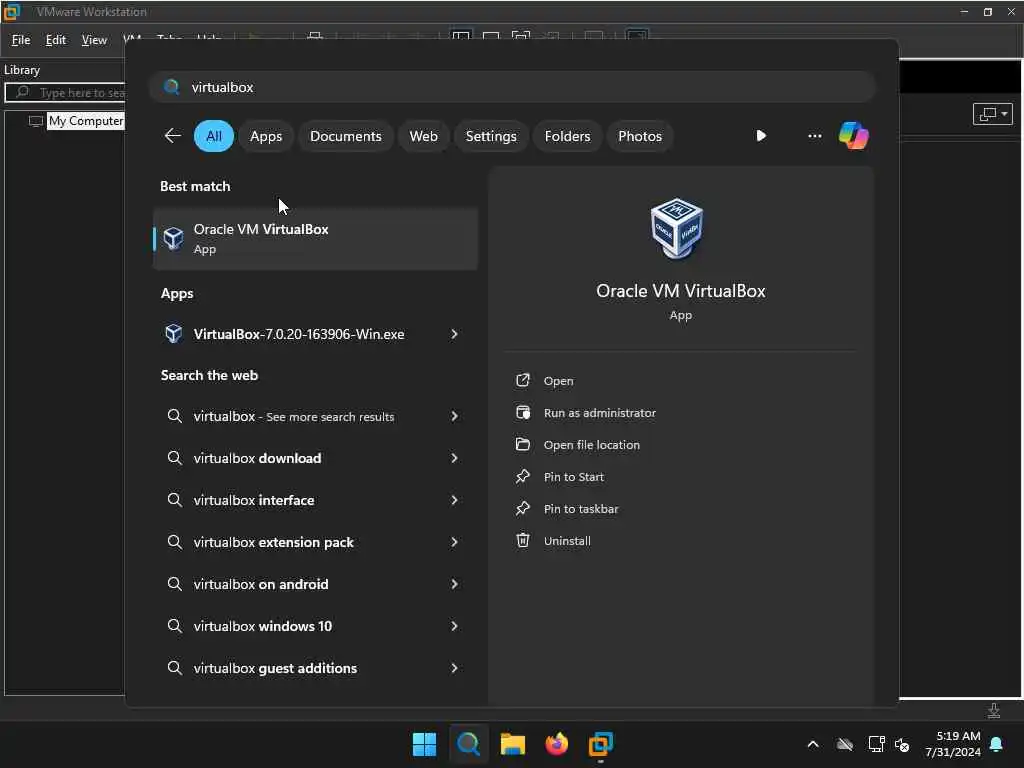1024x768 pixels.
Task: Launch Firefox from the taskbar
Action: coord(556,744)
